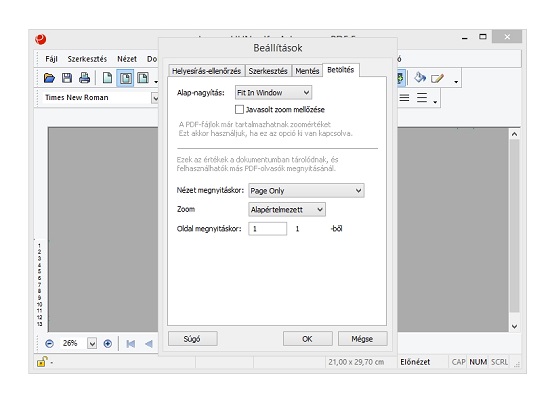Image resolution: width=550 pixels, height=395 pixels.
Task: Click the justify alignment icon
Action: 404,98
